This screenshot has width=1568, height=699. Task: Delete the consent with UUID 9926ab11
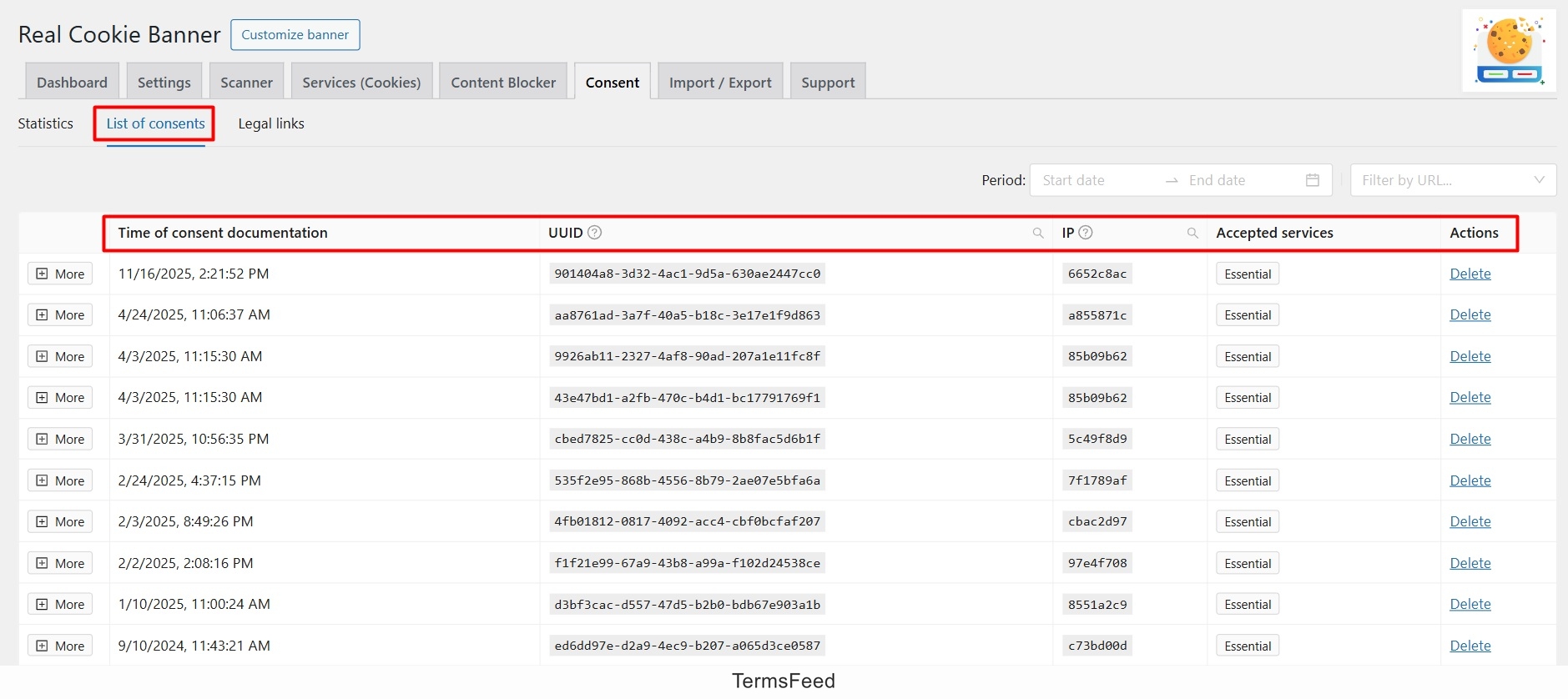(1470, 356)
